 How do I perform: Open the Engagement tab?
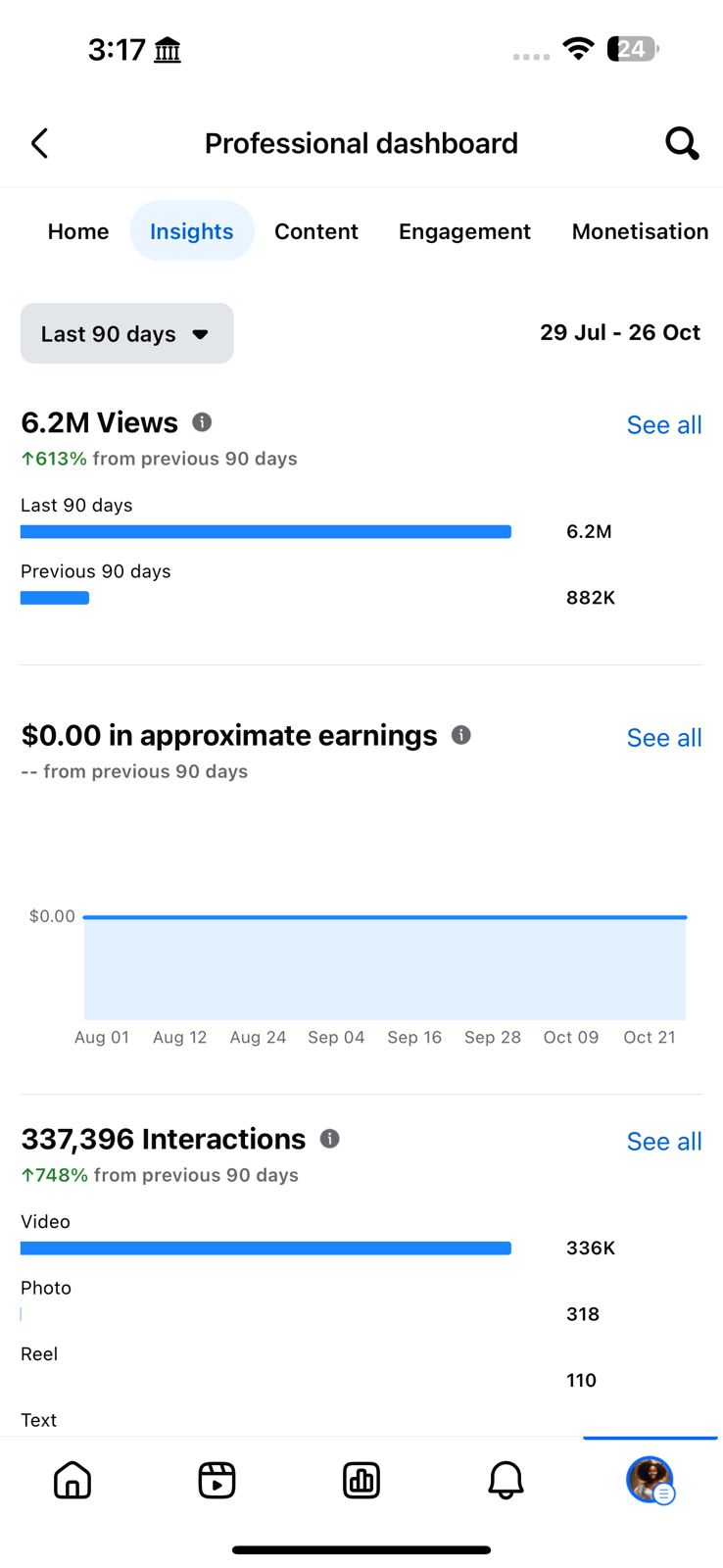464,232
